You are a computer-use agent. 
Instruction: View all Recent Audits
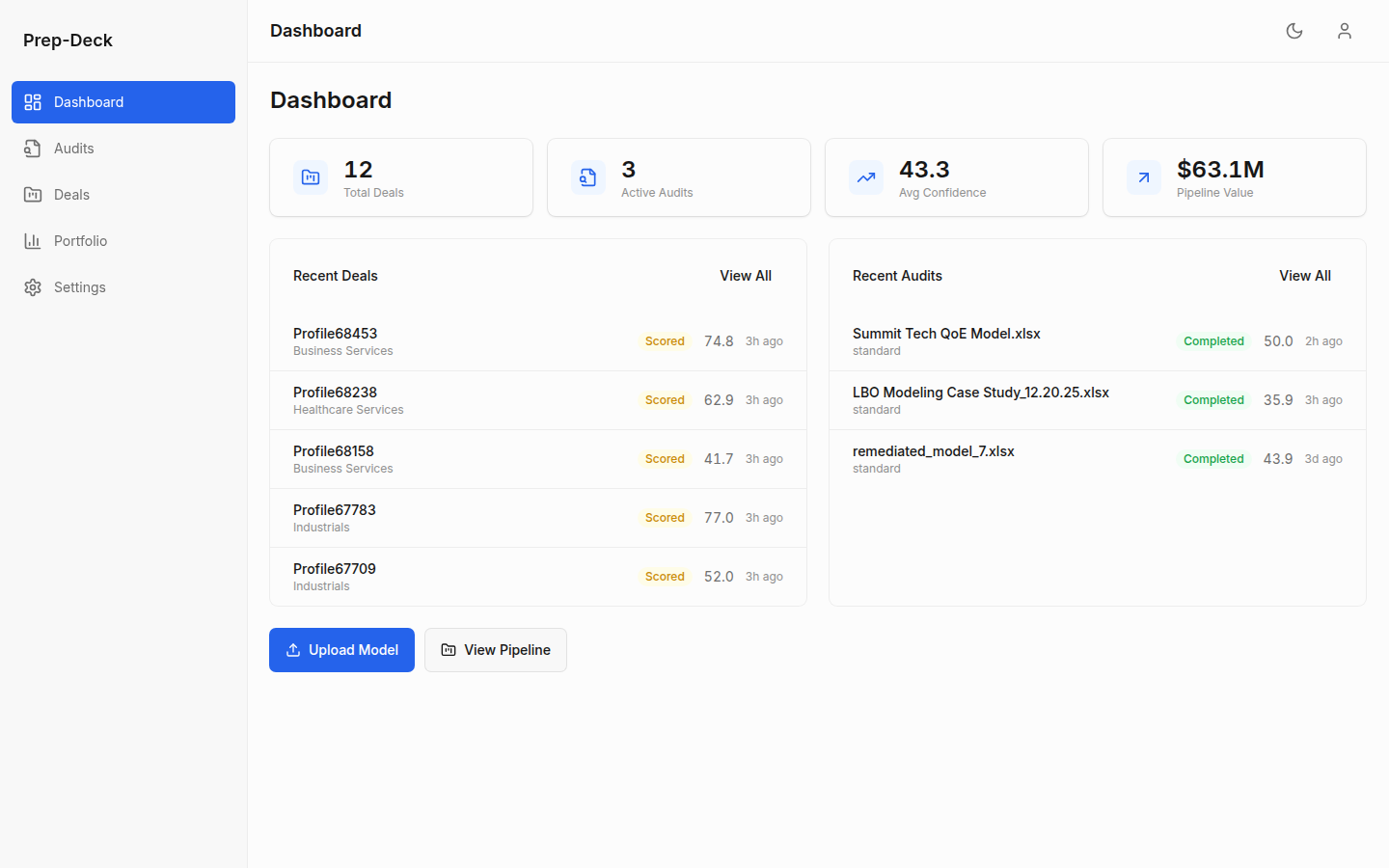point(1304,276)
